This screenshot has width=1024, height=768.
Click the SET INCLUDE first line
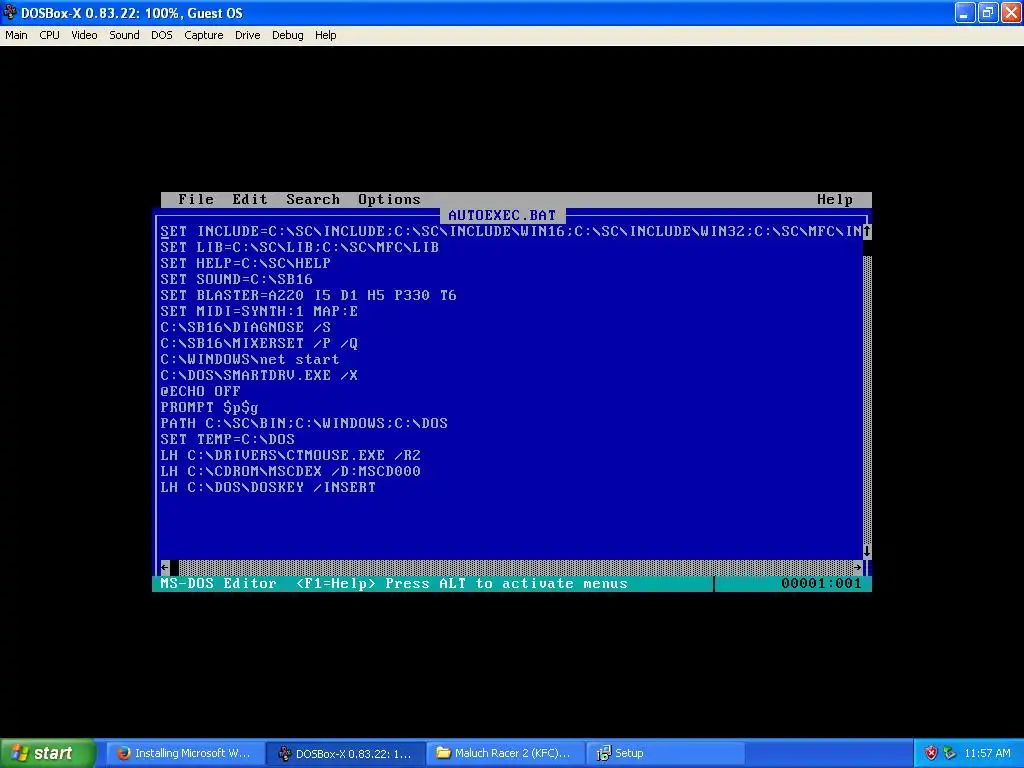[511, 231]
